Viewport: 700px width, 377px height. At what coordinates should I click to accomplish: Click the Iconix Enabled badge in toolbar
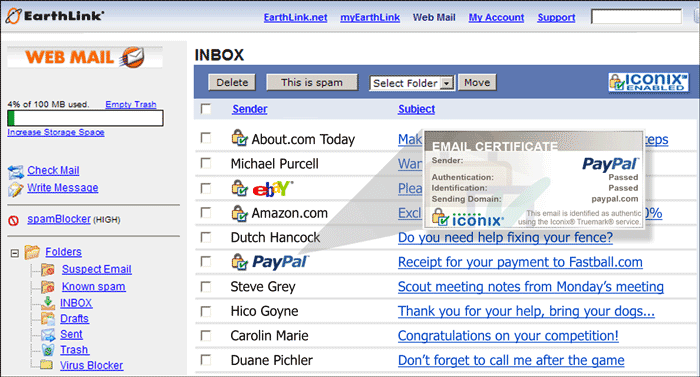648,83
